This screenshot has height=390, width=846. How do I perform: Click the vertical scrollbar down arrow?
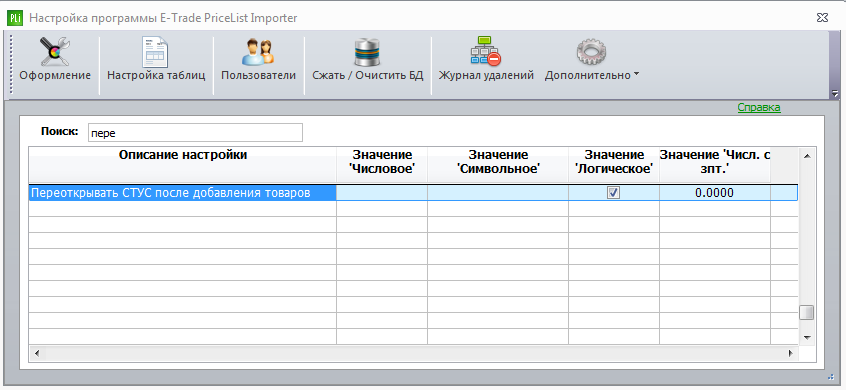pos(807,337)
